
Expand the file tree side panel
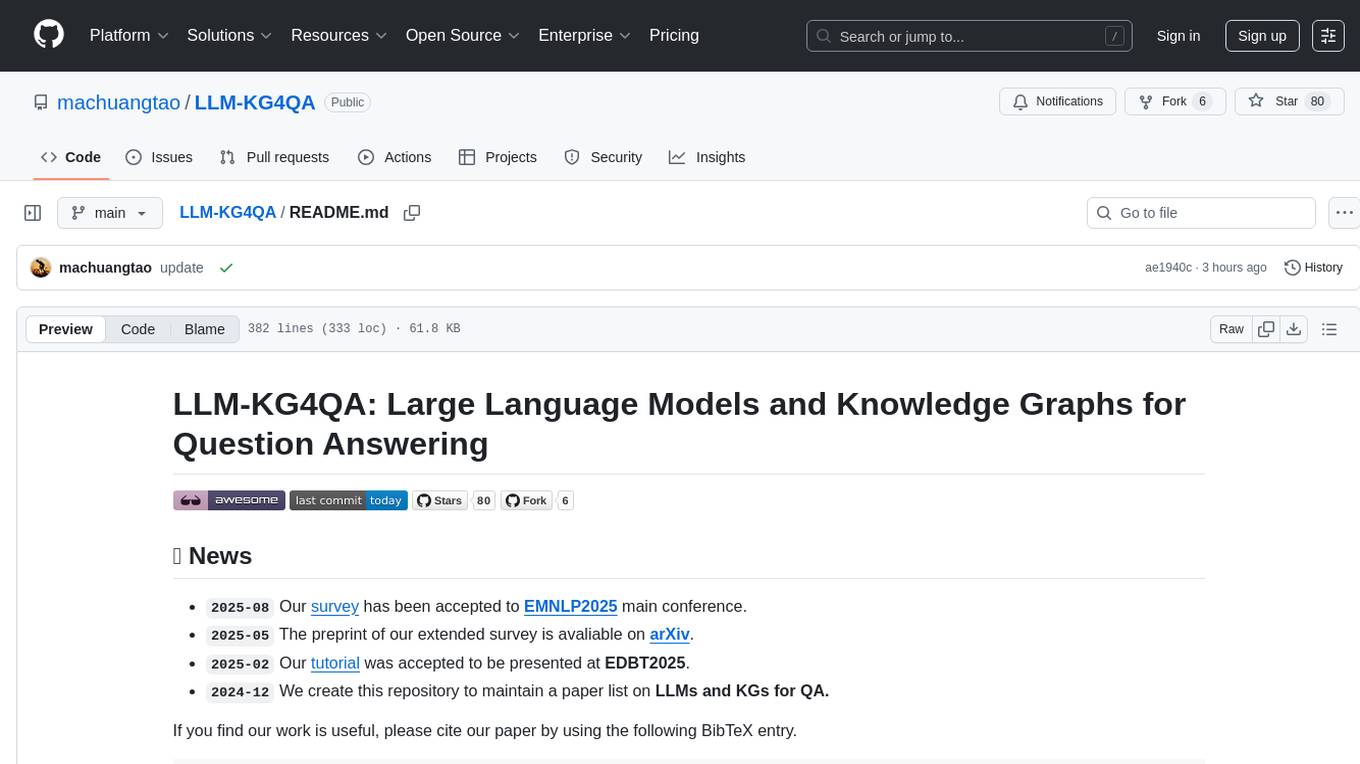coord(33,213)
